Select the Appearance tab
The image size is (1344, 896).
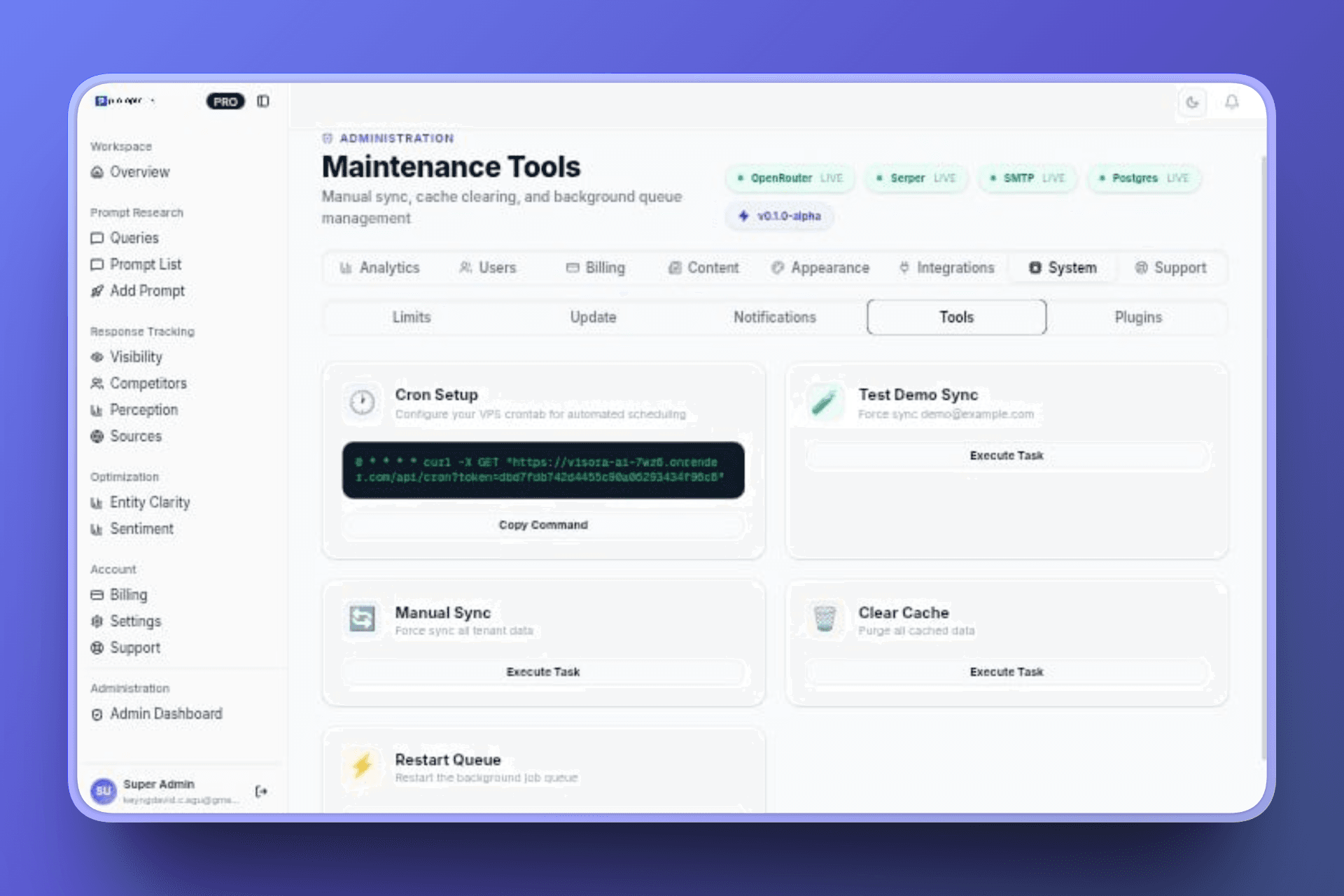(x=820, y=268)
